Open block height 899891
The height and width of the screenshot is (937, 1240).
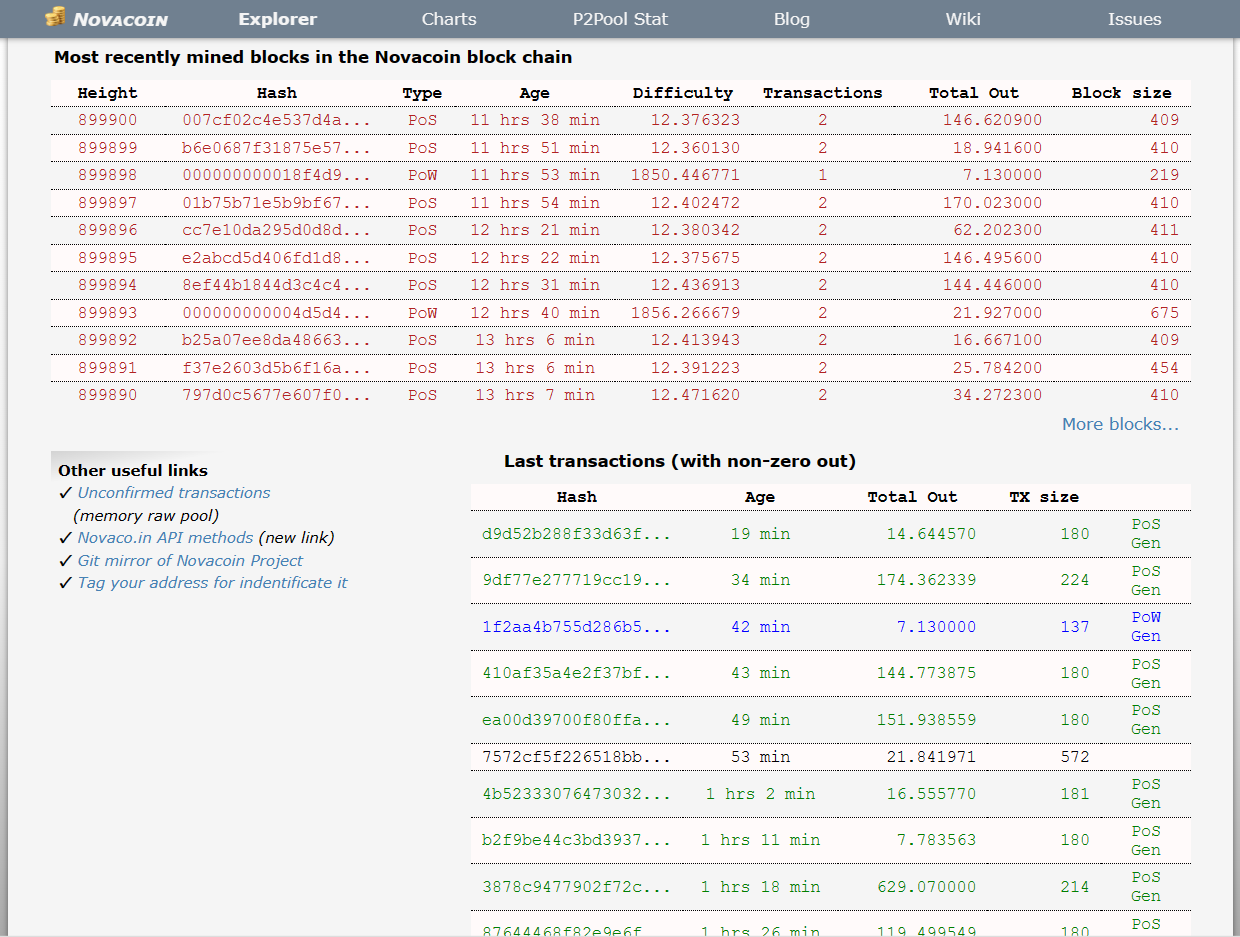pyautogui.click(x=107, y=368)
